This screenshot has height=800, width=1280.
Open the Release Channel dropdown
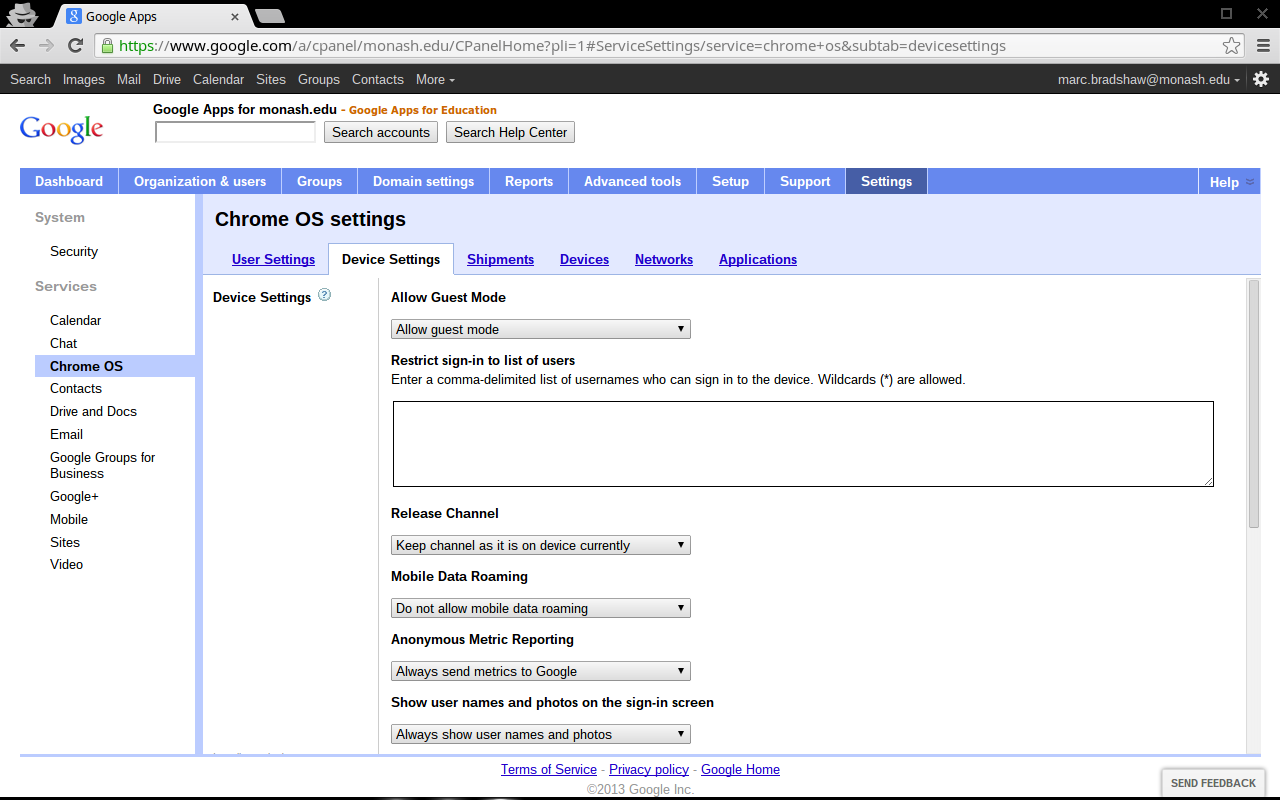[540, 545]
